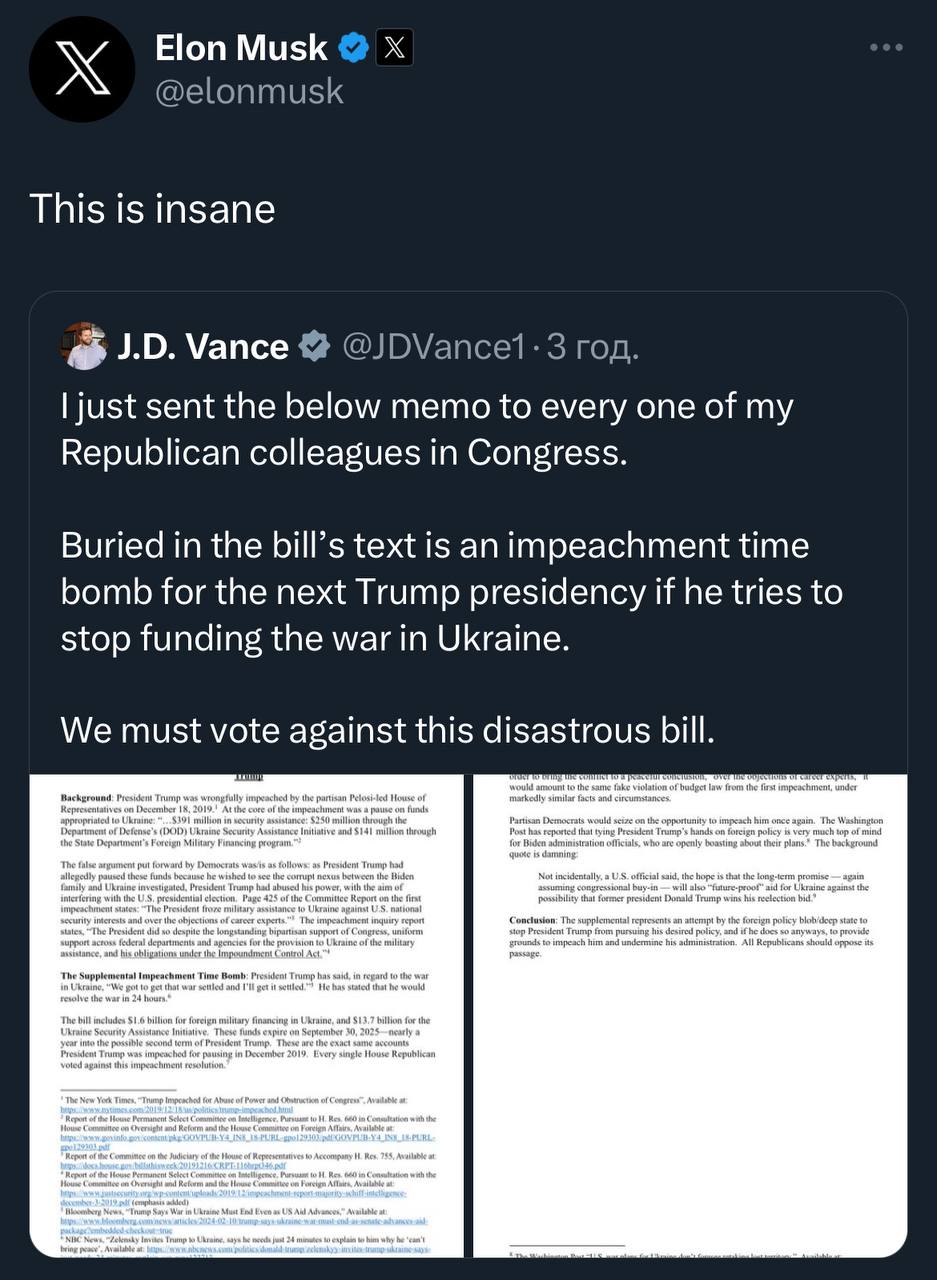Screen dimensions: 937x1280
Task: Open the nytimes.com footnote link in memo
Action: pos(162,1109)
